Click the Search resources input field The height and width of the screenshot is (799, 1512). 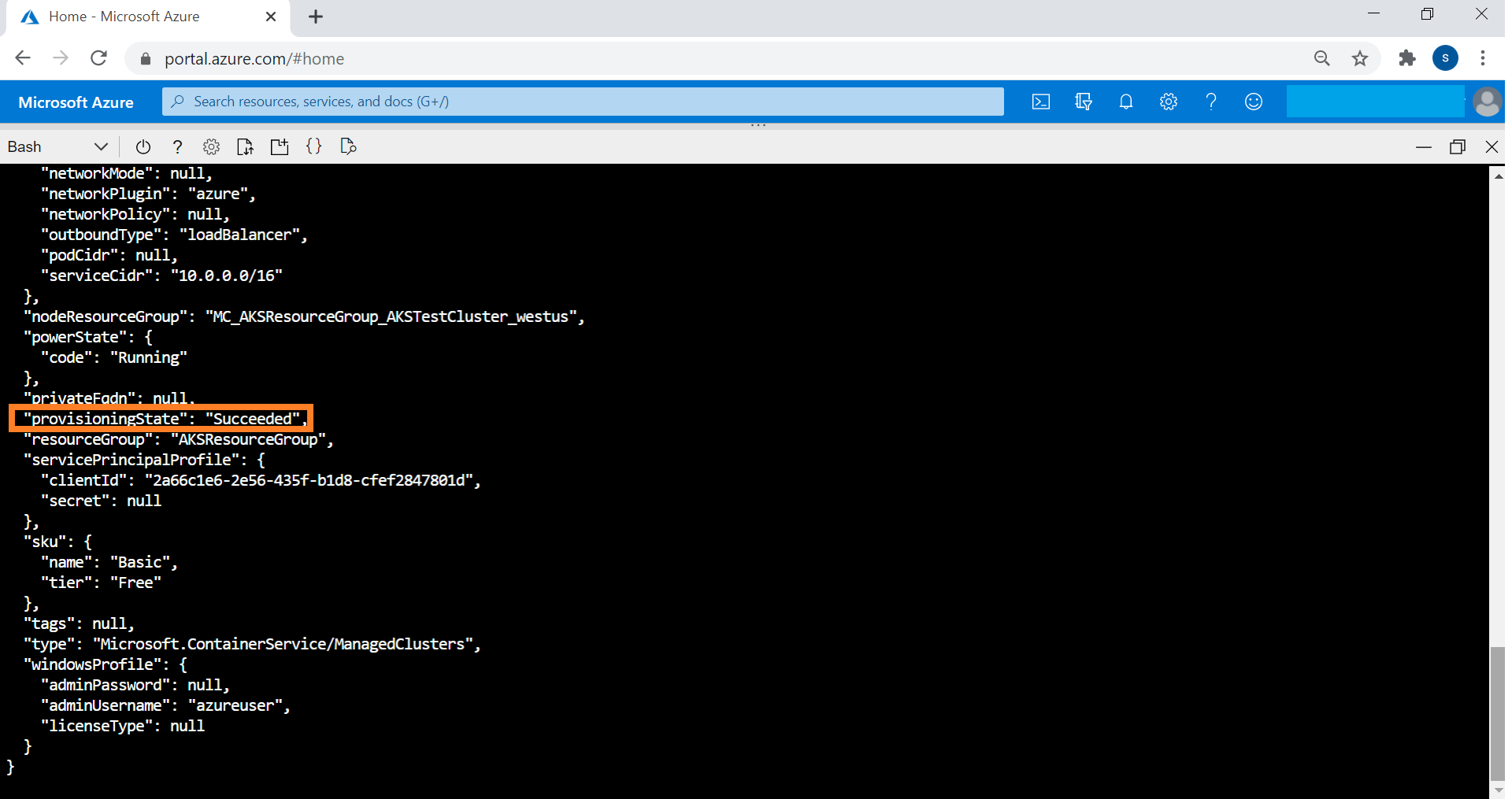[583, 102]
